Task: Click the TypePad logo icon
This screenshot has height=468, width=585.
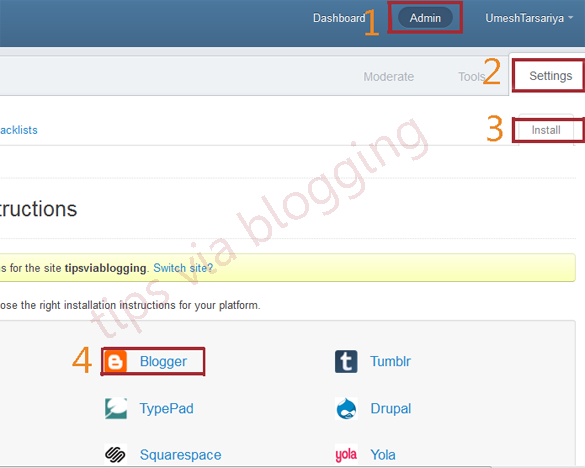Action: 116,408
